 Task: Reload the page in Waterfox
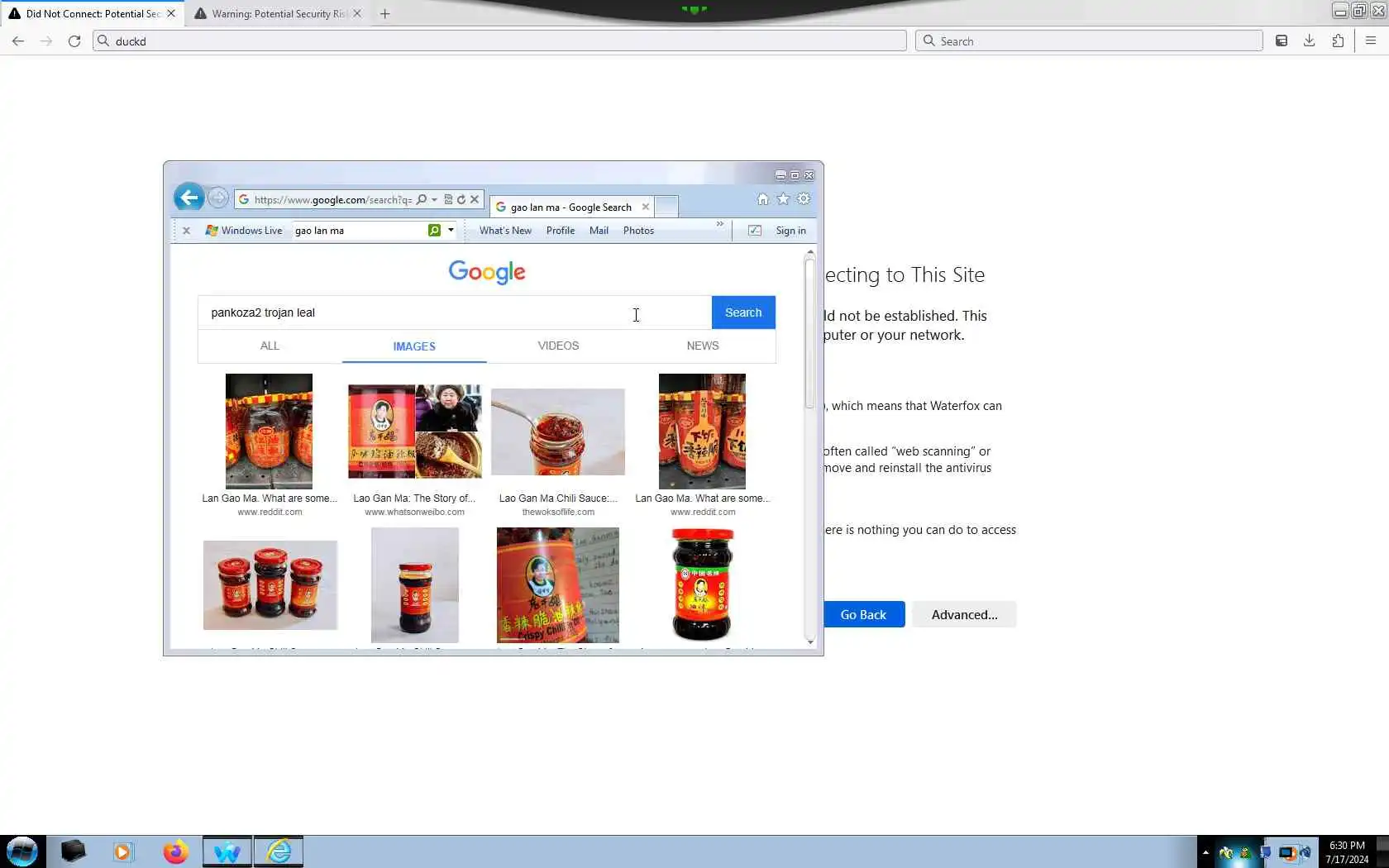point(74,41)
